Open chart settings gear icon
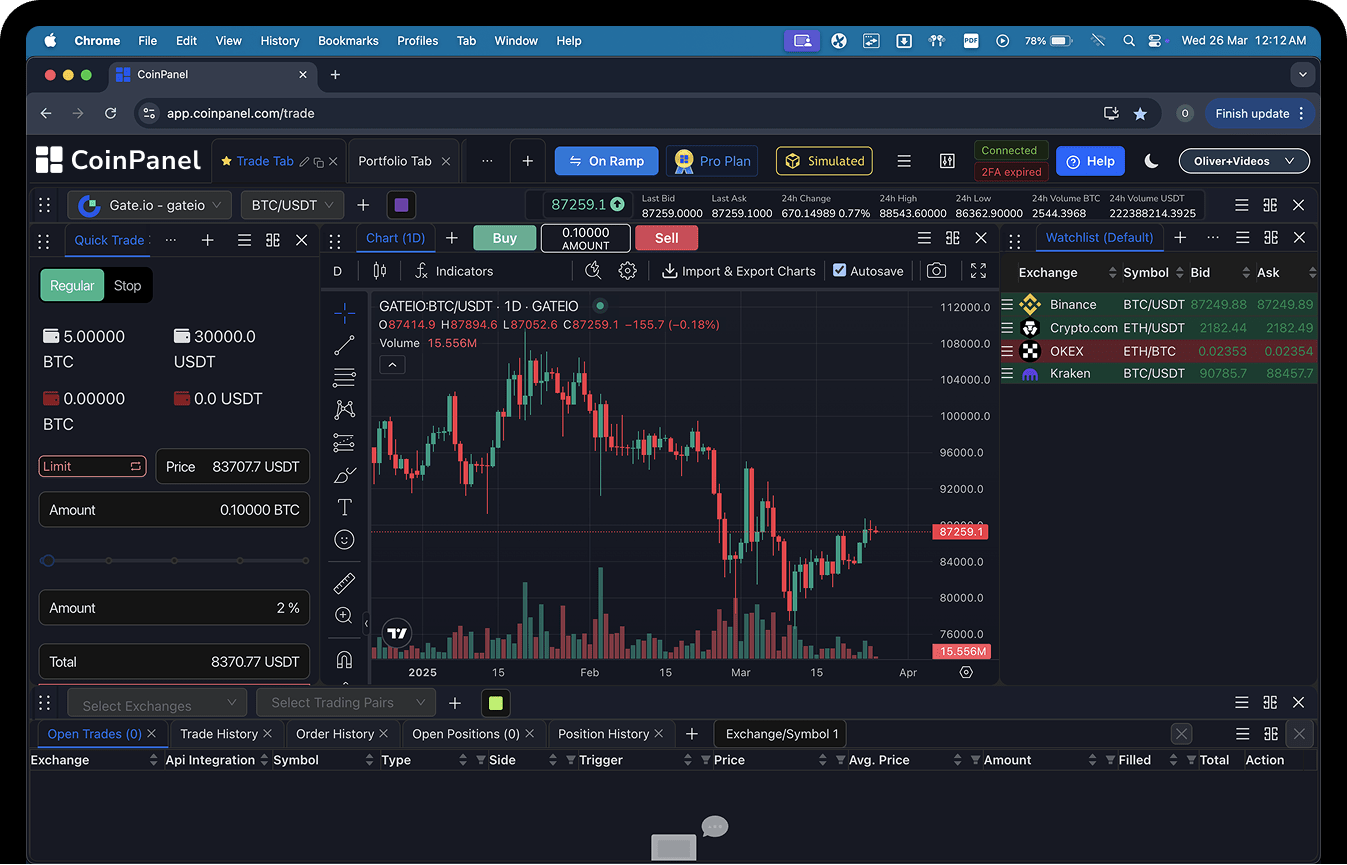The width and height of the screenshot is (1347, 865). (627, 271)
